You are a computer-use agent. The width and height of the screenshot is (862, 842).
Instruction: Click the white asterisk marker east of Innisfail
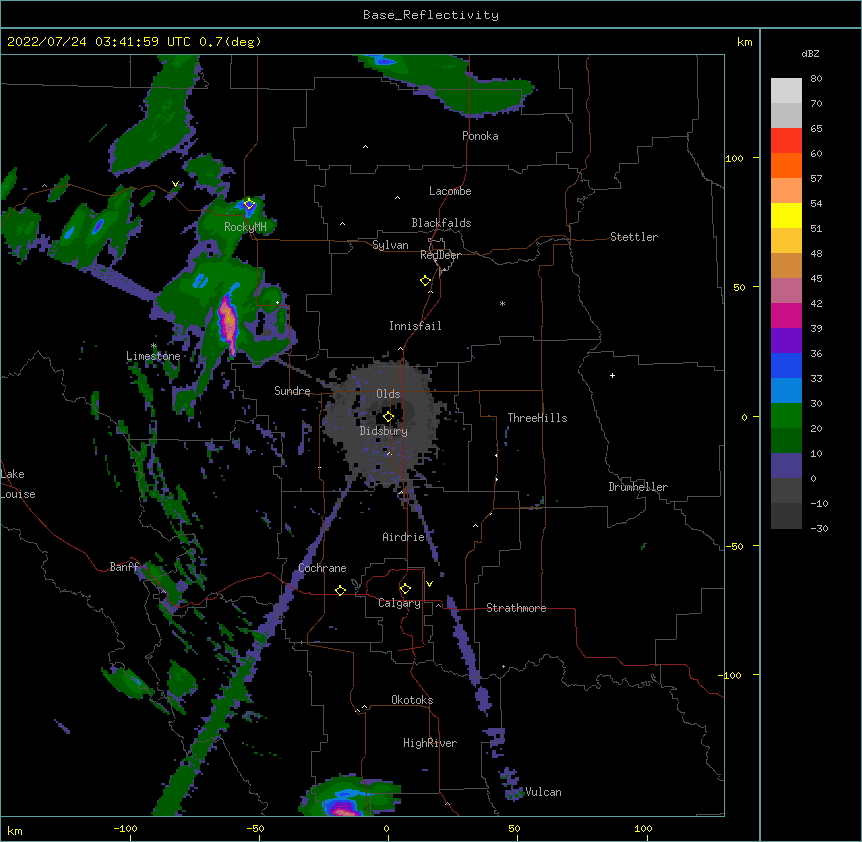coord(502,303)
